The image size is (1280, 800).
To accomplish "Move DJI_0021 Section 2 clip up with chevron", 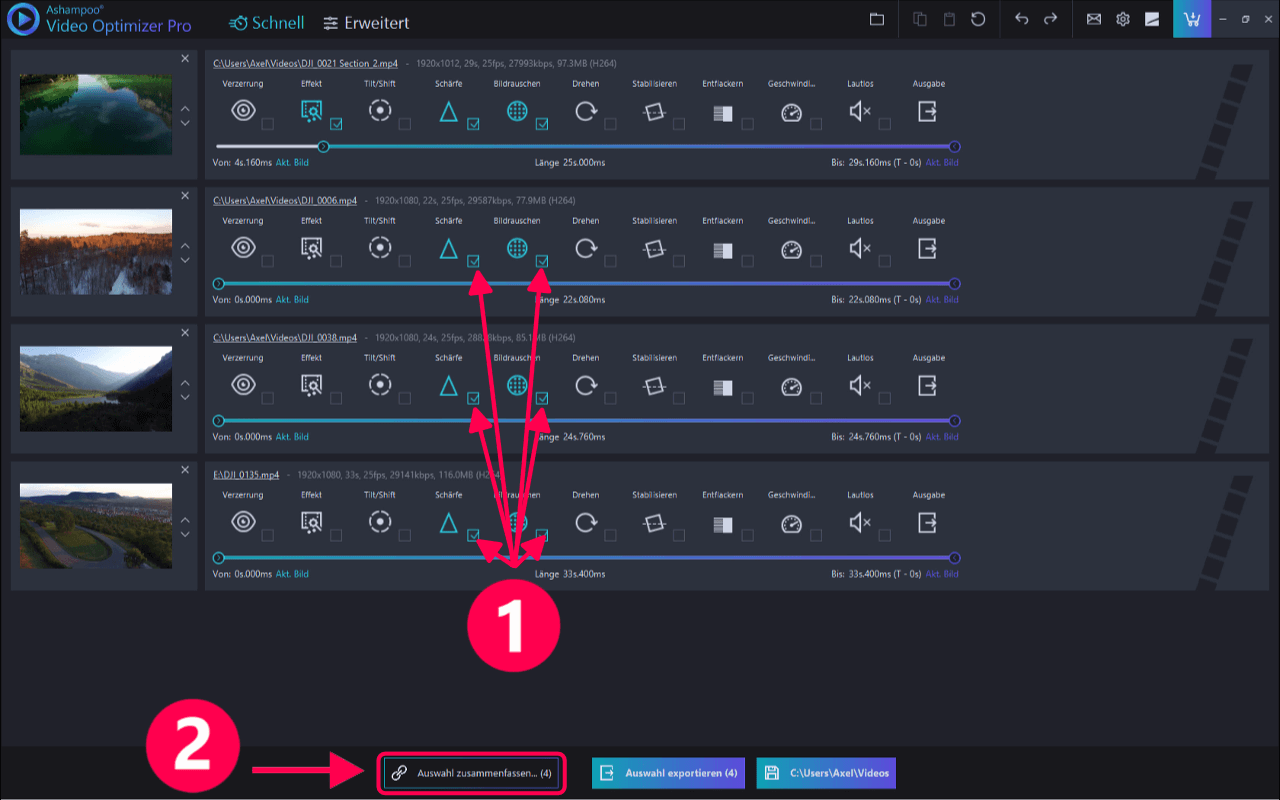I will (185, 108).
